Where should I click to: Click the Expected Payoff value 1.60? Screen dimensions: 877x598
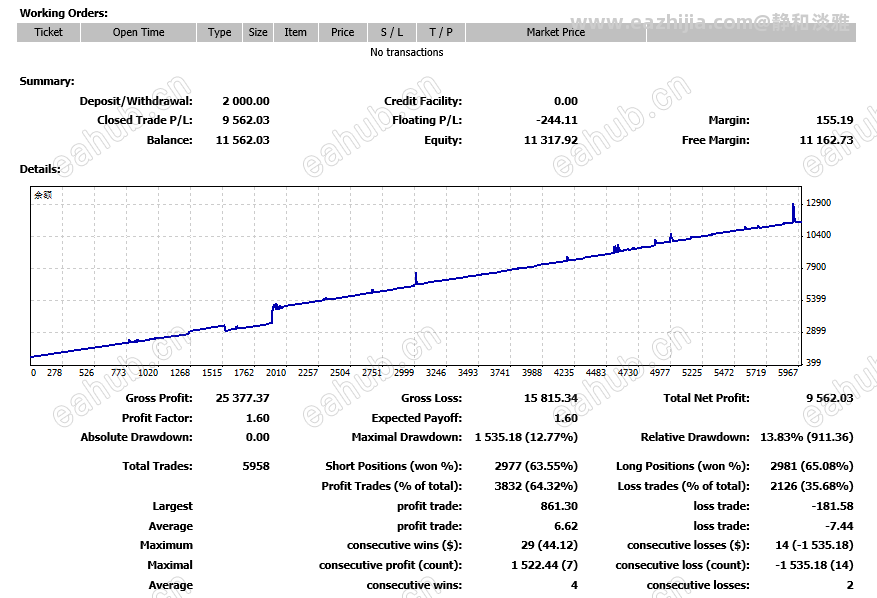[566, 418]
